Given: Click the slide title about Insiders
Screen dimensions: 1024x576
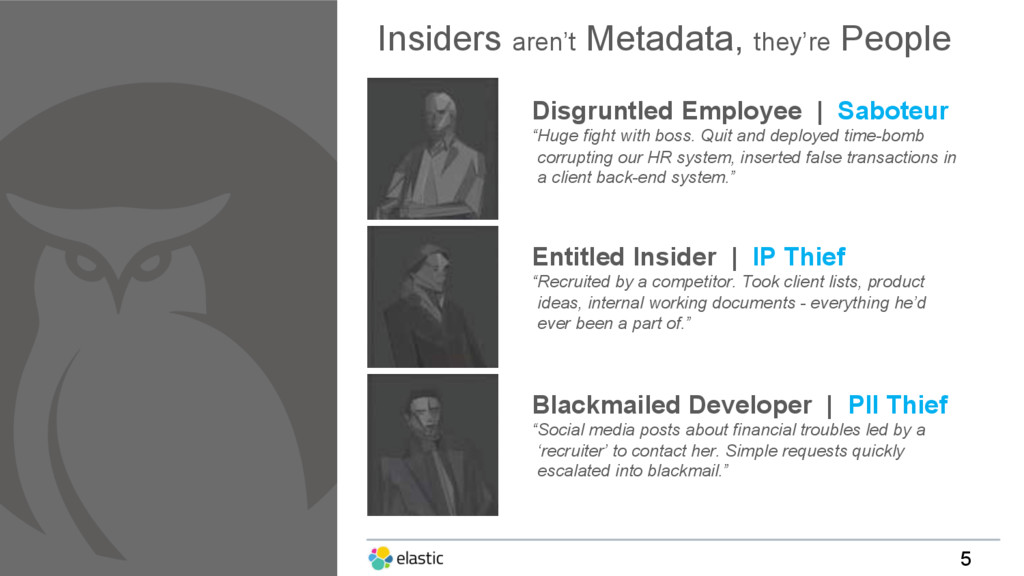Looking at the screenshot, I should click(x=664, y=39).
